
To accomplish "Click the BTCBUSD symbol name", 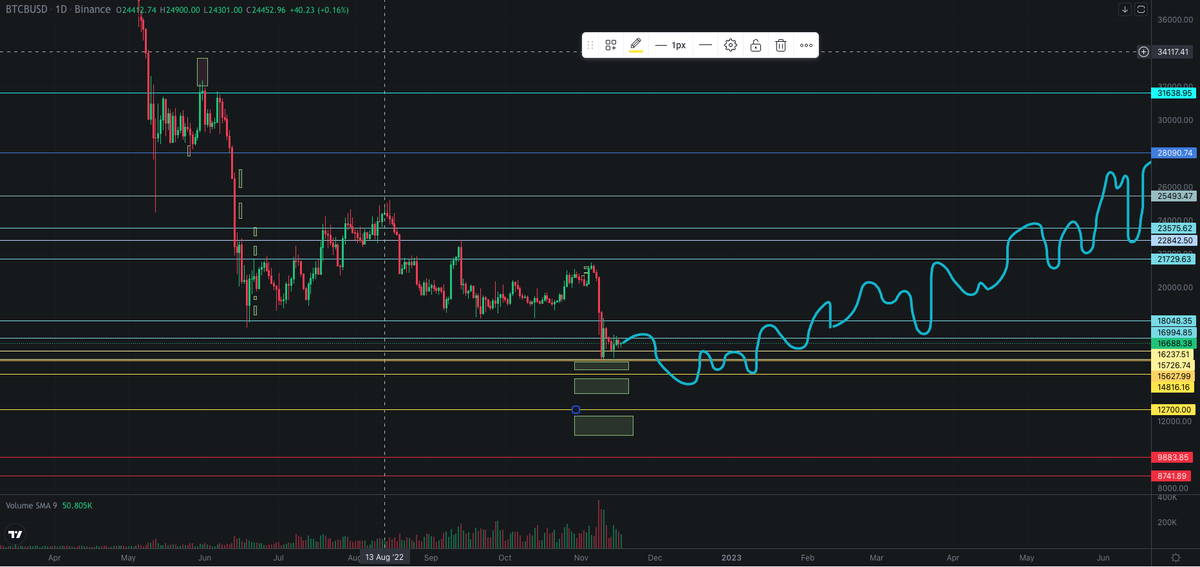I will (28, 9).
